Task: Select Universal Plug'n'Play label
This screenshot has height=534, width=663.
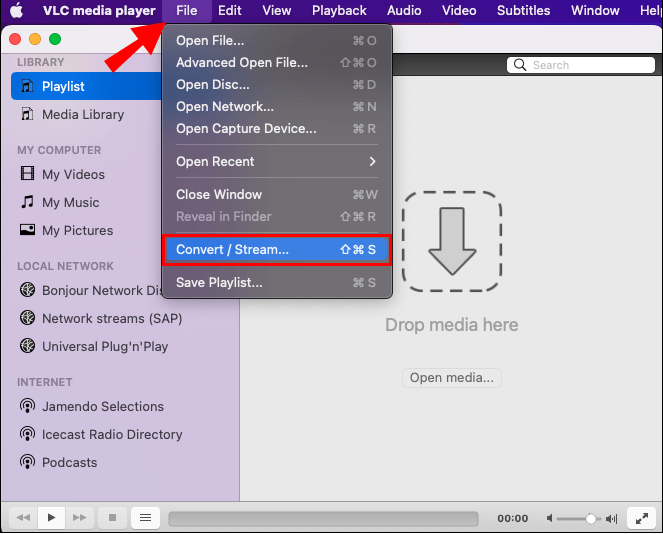Action: [x=105, y=346]
